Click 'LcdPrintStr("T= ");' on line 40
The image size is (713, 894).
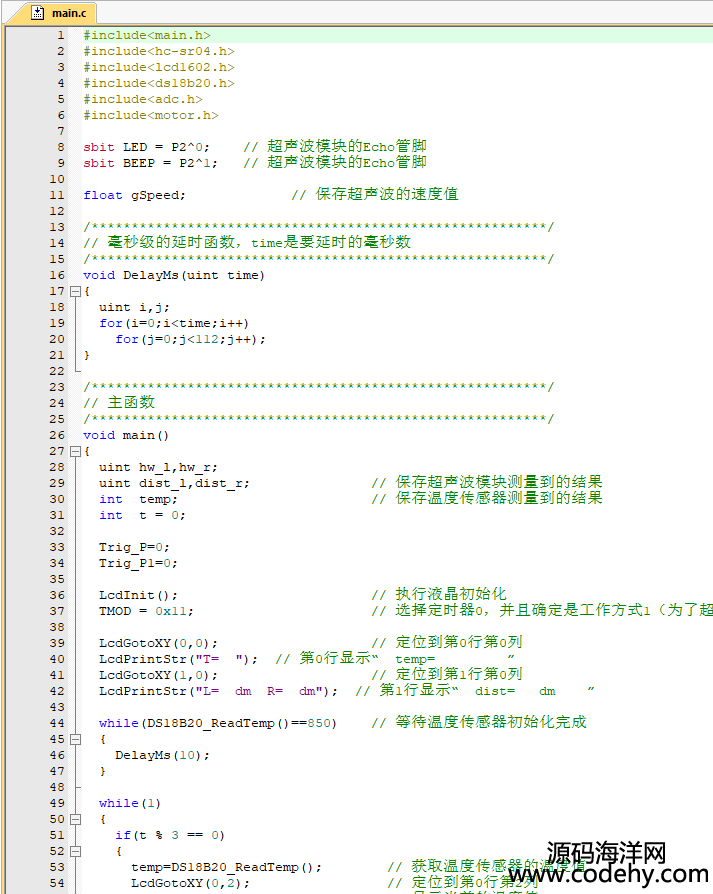click(x=178, y=659)
